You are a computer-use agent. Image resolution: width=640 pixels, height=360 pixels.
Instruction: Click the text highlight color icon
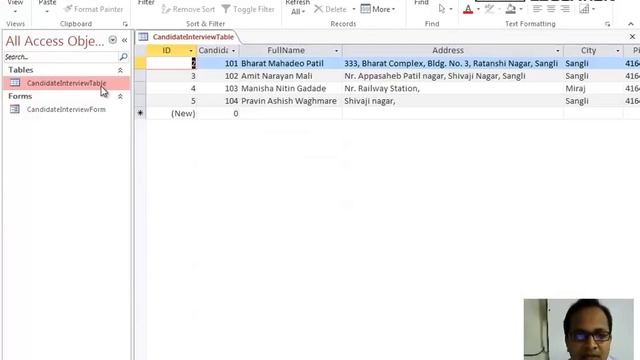(x=489, y=9)
